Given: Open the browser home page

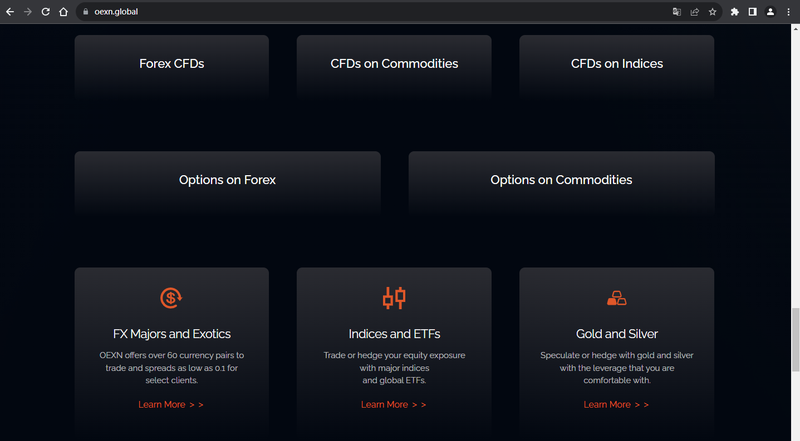Looking at the screenshot, I should (63, 12).
